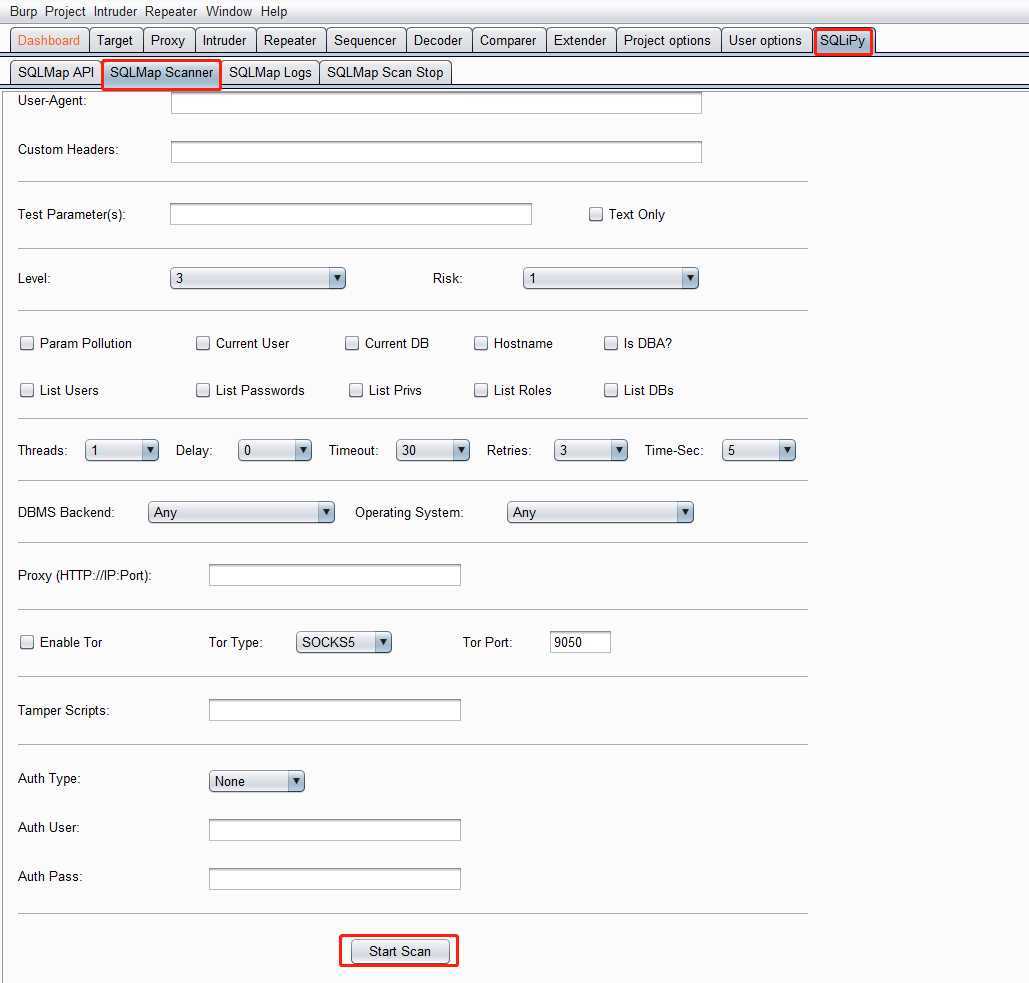Click the Auth User text field

(335, 830)
